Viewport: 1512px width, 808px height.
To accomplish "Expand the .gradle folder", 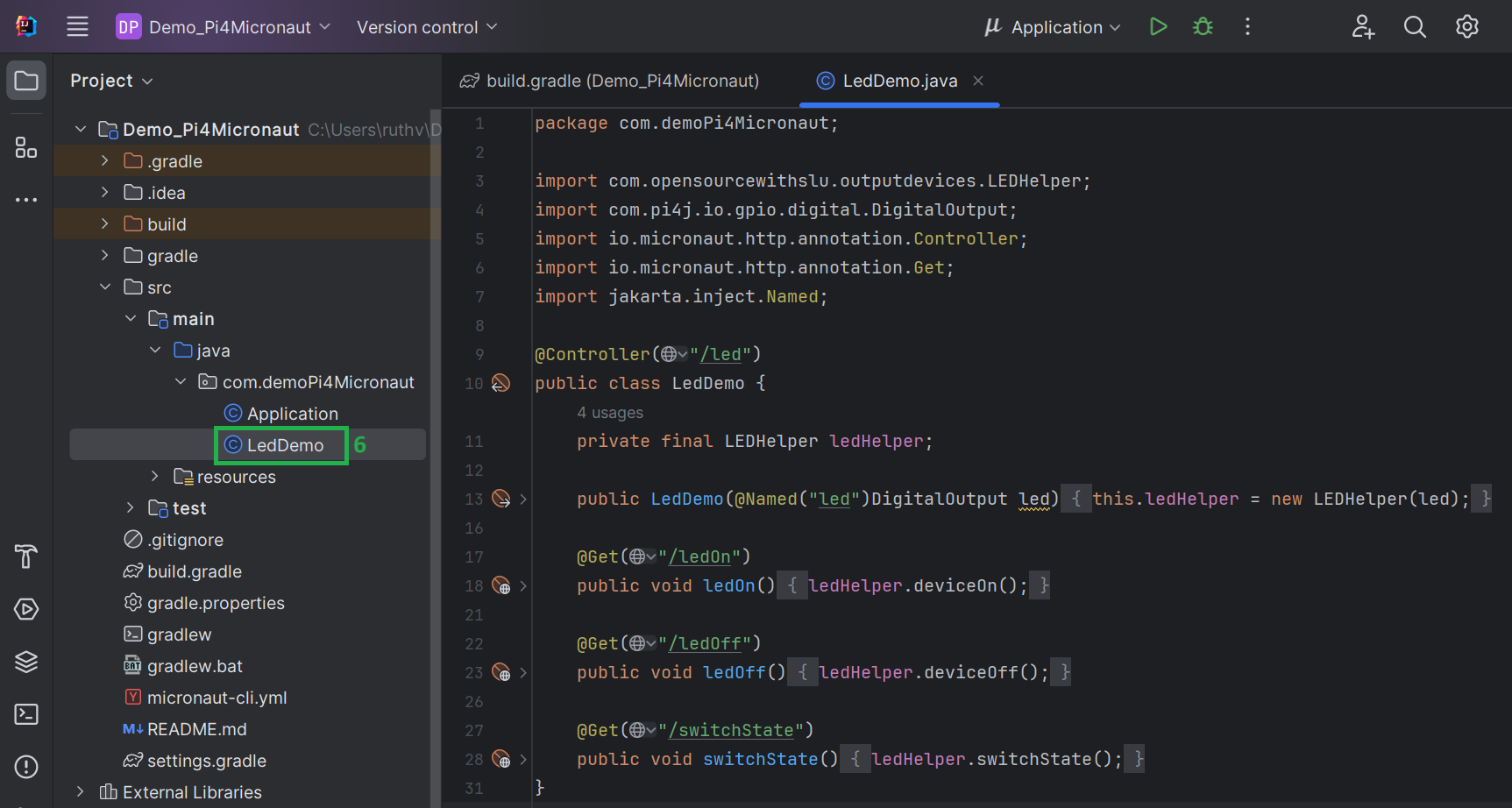I will (105, 161).
